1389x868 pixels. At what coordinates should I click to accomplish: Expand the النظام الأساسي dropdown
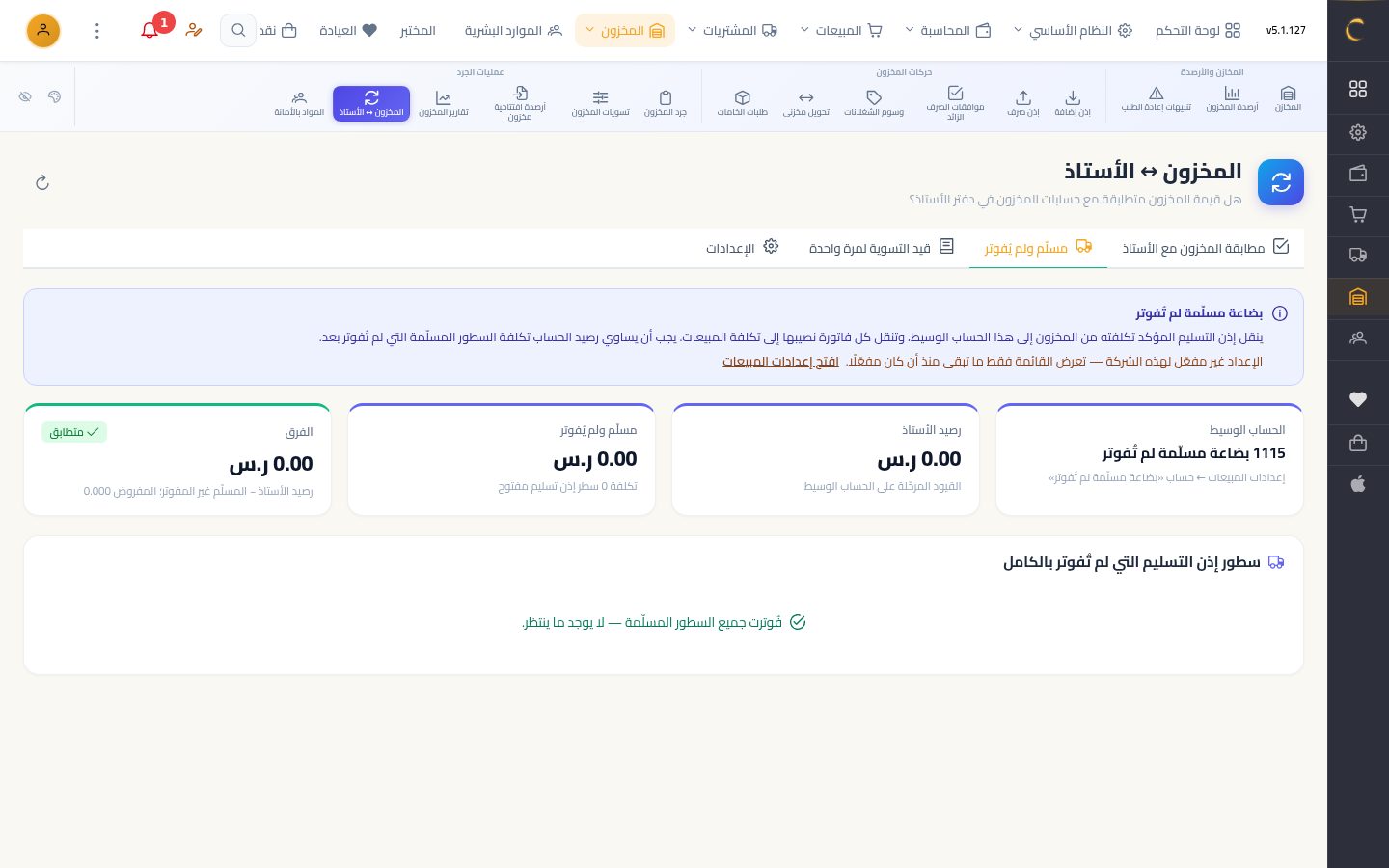pyautogui.click(x=1072, y=30)
